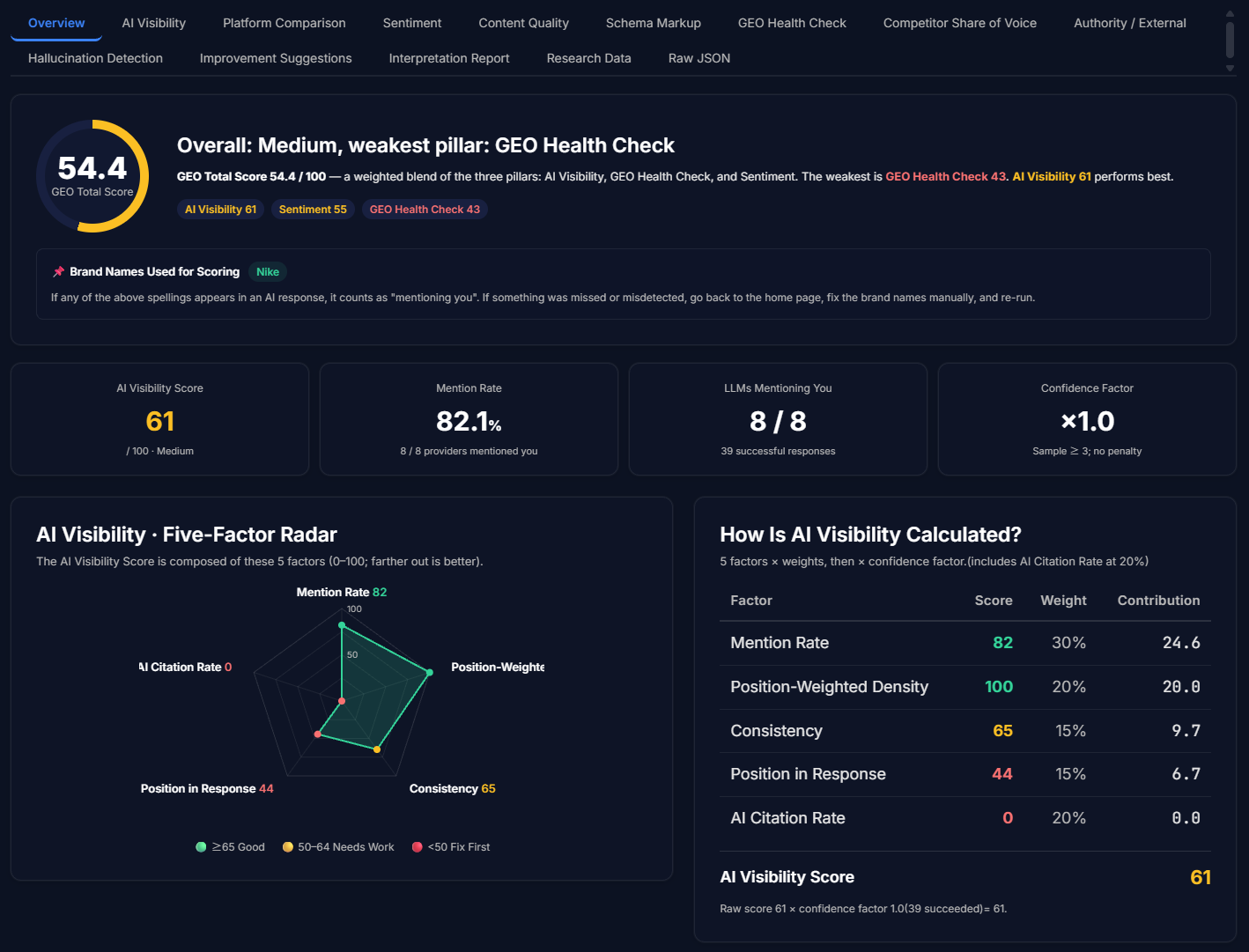Click the Mention Rate 82.1% card
The height and width of the screenshot is (952, 1249).
tap(469, 419)
